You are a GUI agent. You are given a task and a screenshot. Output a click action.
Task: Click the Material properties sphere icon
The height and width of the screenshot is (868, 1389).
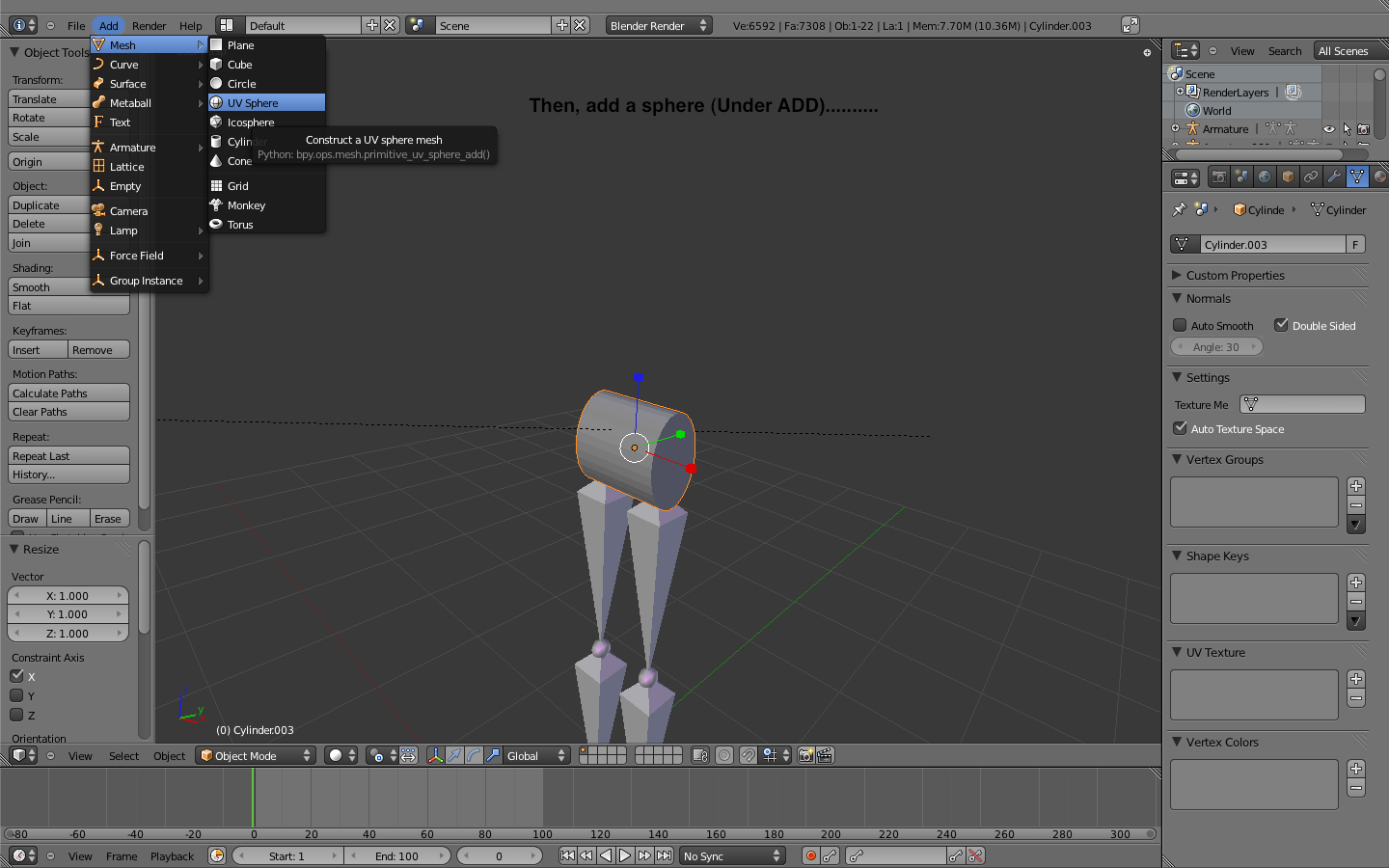[1382, 178]
